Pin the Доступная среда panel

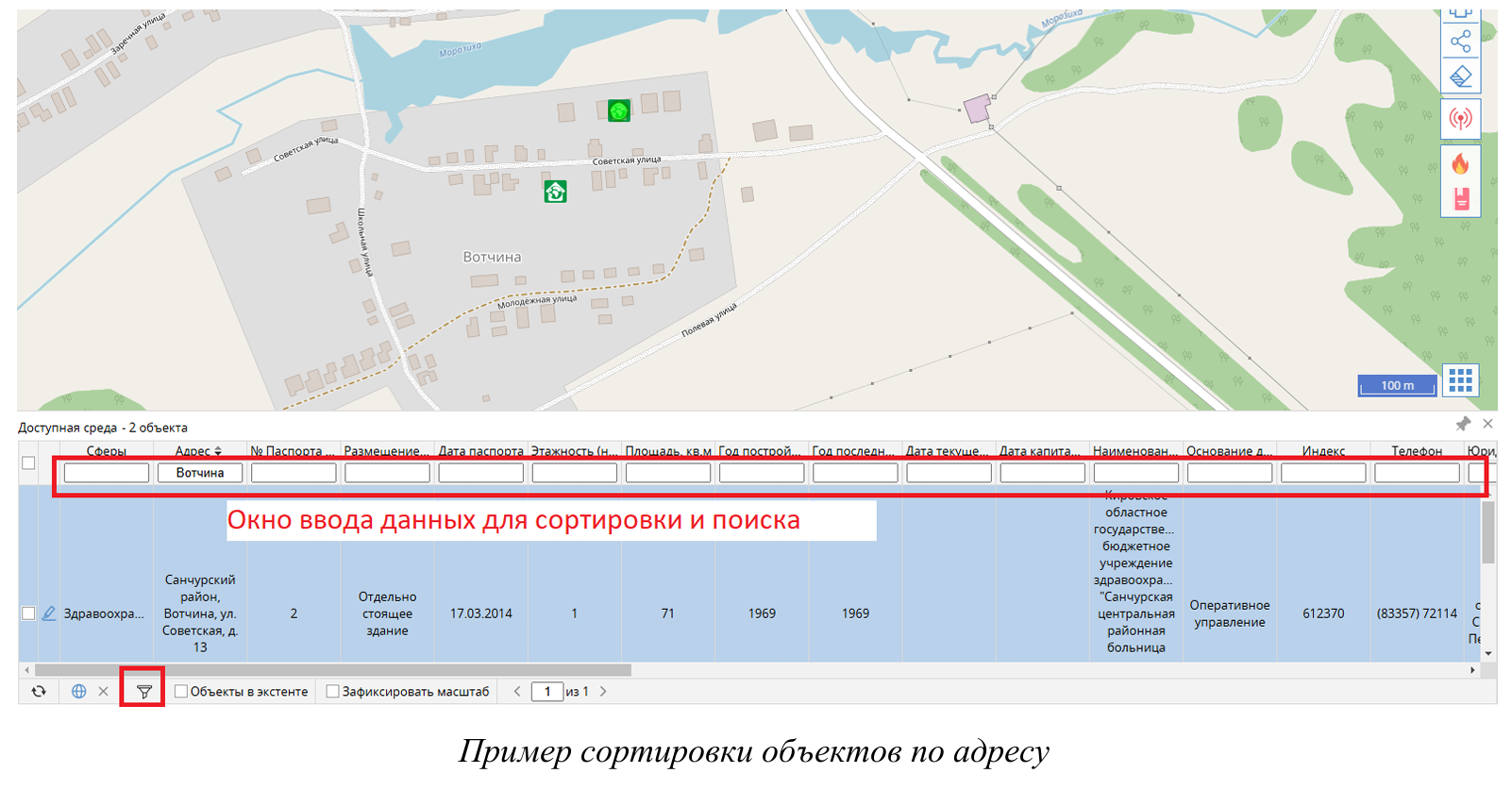point(1463,424)
